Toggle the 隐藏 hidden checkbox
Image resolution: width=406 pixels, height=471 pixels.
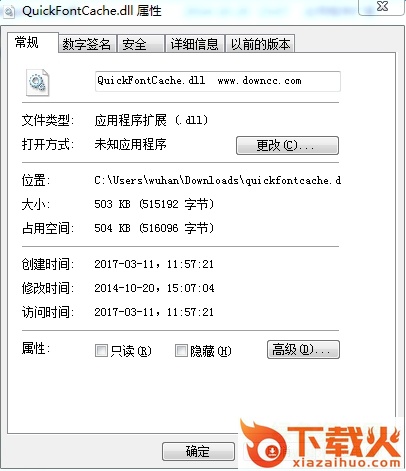[x=181, y=350]
